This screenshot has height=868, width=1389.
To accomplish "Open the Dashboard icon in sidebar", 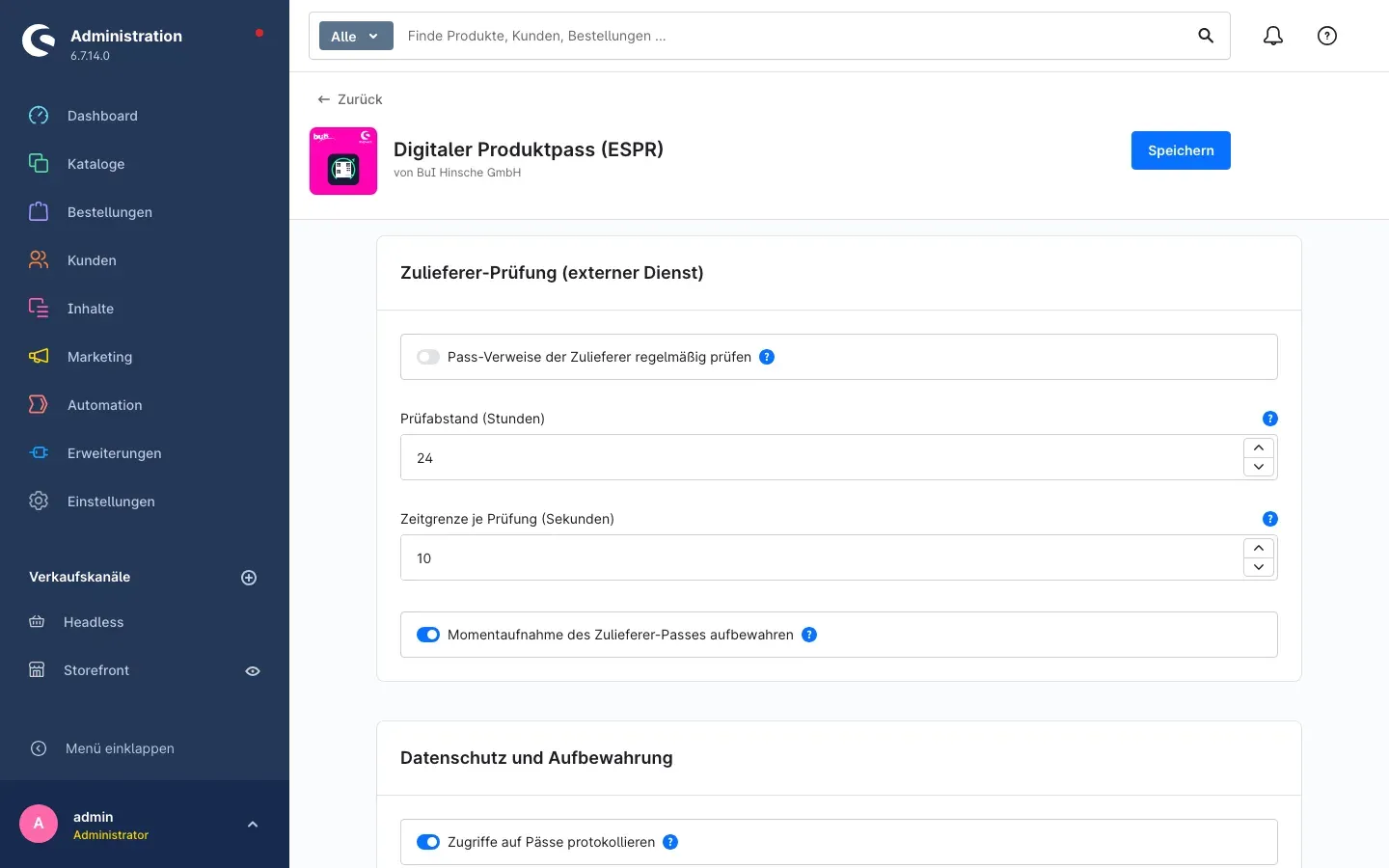I will (39, 116).
